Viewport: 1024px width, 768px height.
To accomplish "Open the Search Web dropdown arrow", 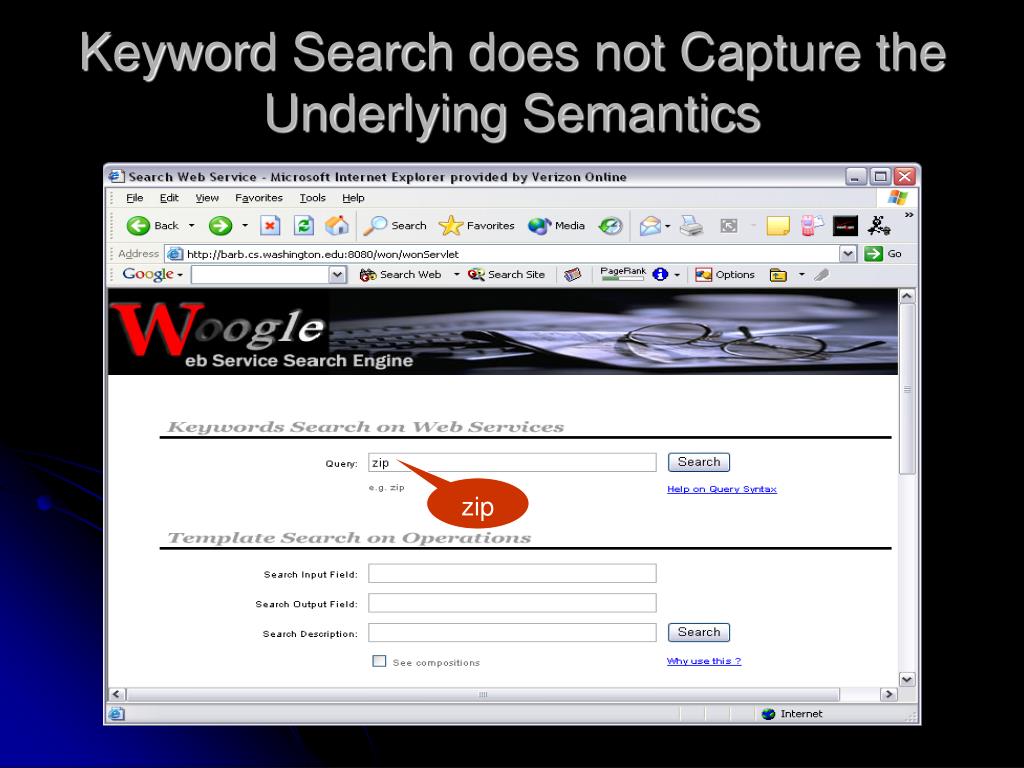I will coord(456,275).
